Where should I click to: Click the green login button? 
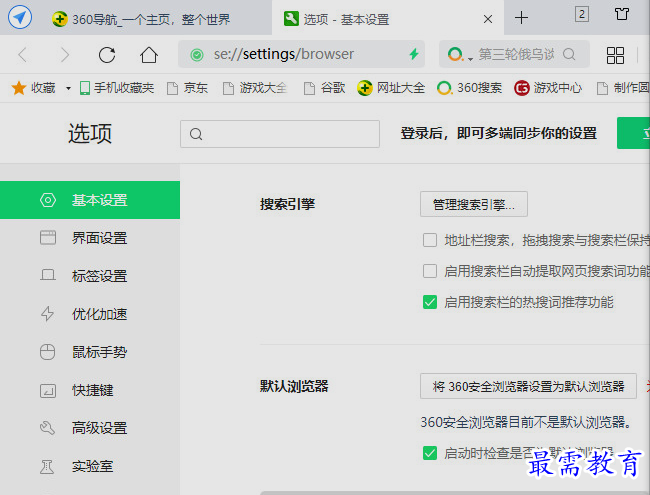[x=633, y=133]
